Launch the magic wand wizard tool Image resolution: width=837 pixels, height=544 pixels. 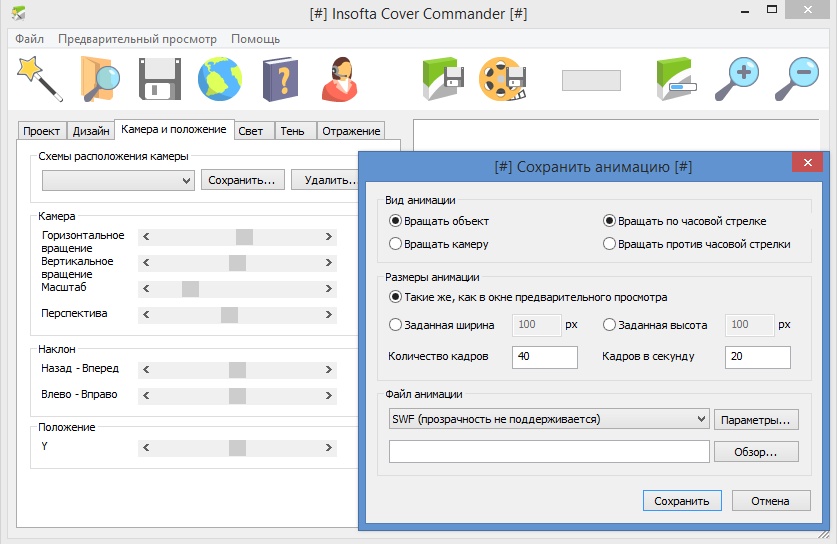tap(40, 79)
